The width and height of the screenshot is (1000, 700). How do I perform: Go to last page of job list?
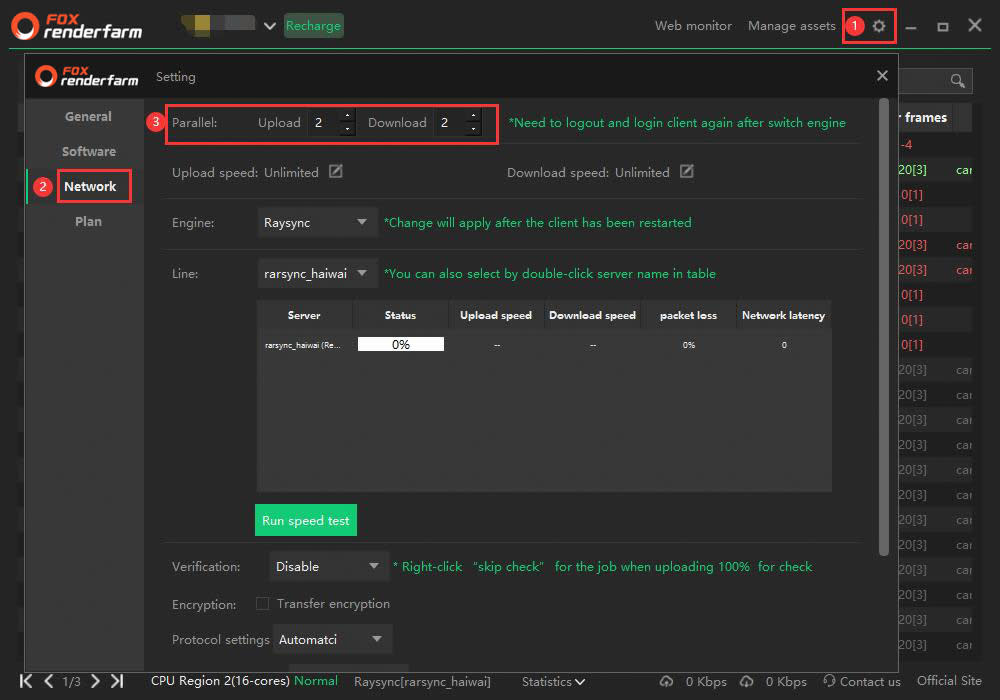click(117, 681)
